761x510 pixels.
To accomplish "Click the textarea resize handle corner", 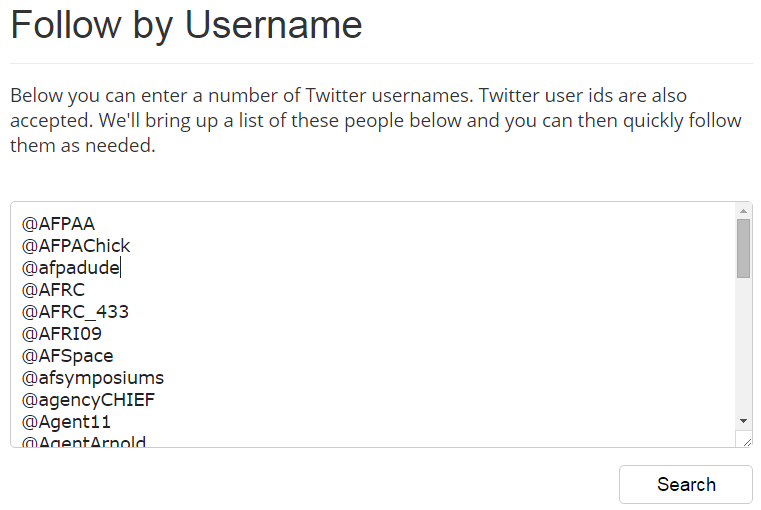I will coord(744,439).
